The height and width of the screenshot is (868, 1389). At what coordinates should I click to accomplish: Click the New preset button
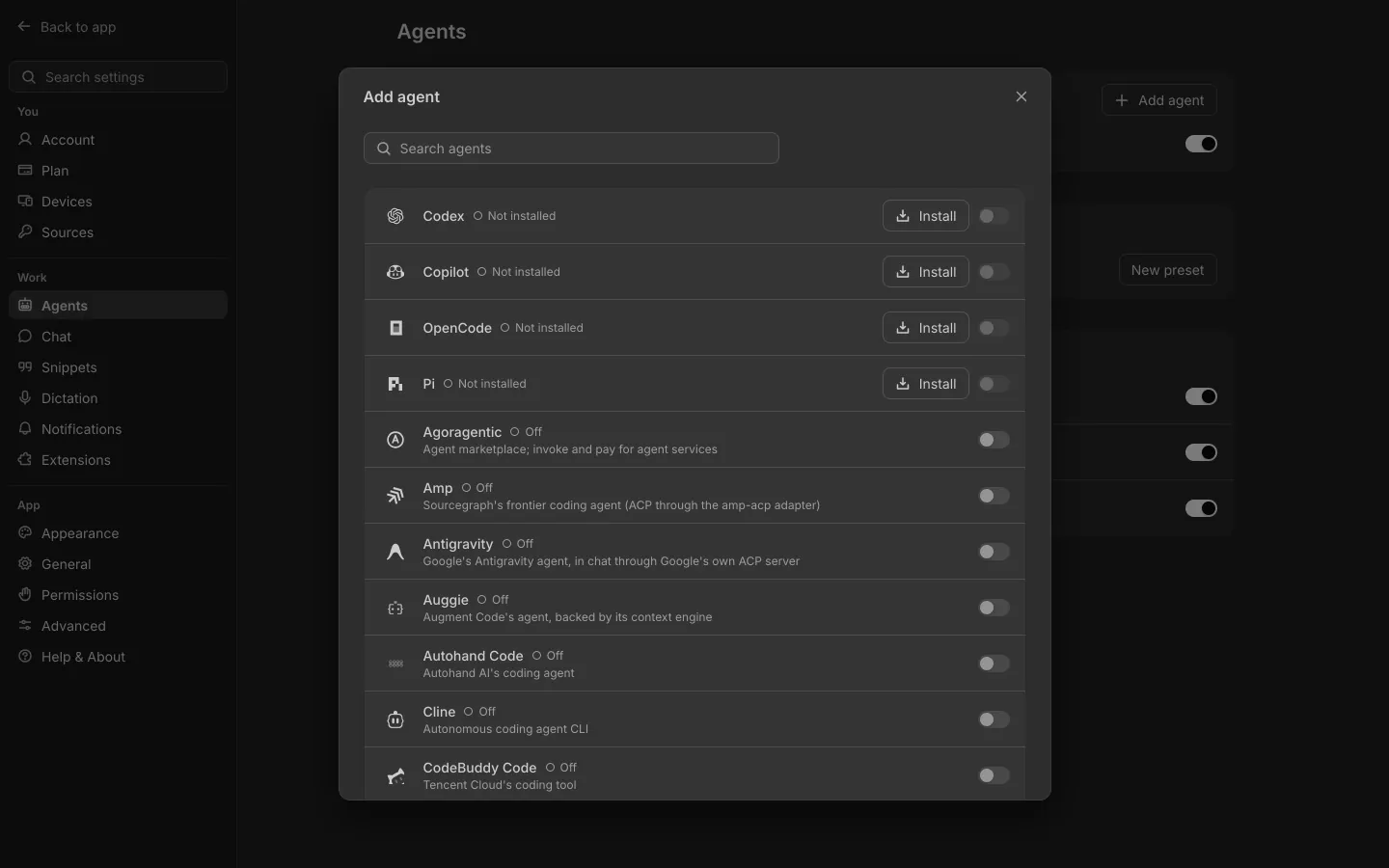tap(1168, 270)
